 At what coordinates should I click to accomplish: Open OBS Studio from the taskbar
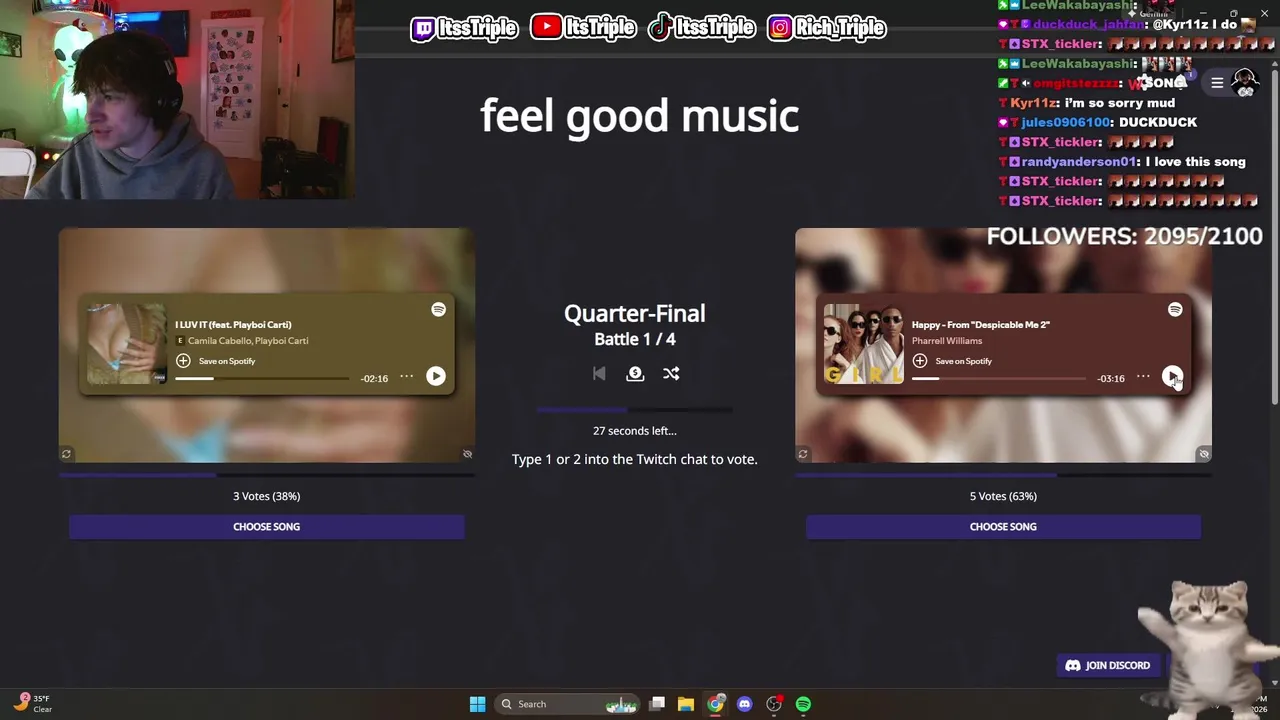[774, 704]
